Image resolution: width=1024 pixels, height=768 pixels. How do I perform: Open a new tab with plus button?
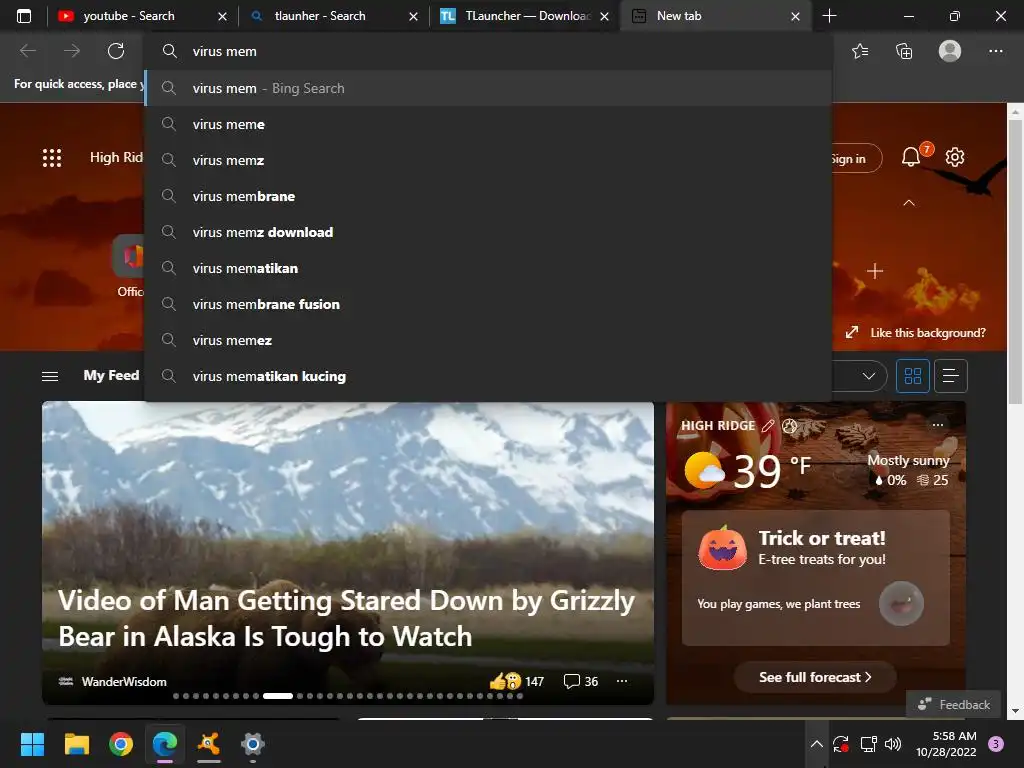tap(829, 16)
